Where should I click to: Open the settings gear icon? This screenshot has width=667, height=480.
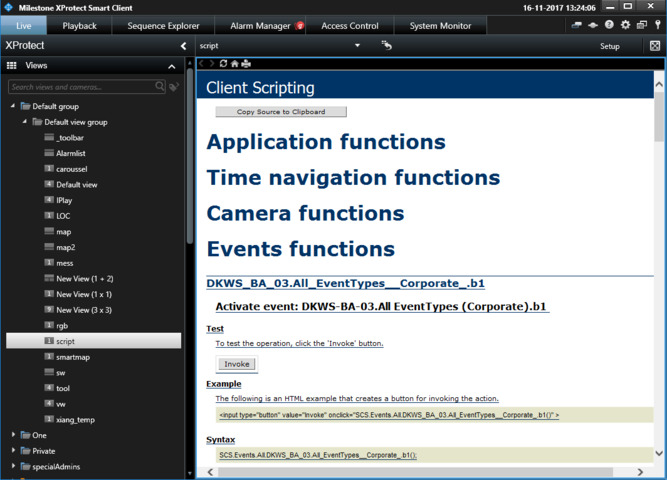(626, 25)
